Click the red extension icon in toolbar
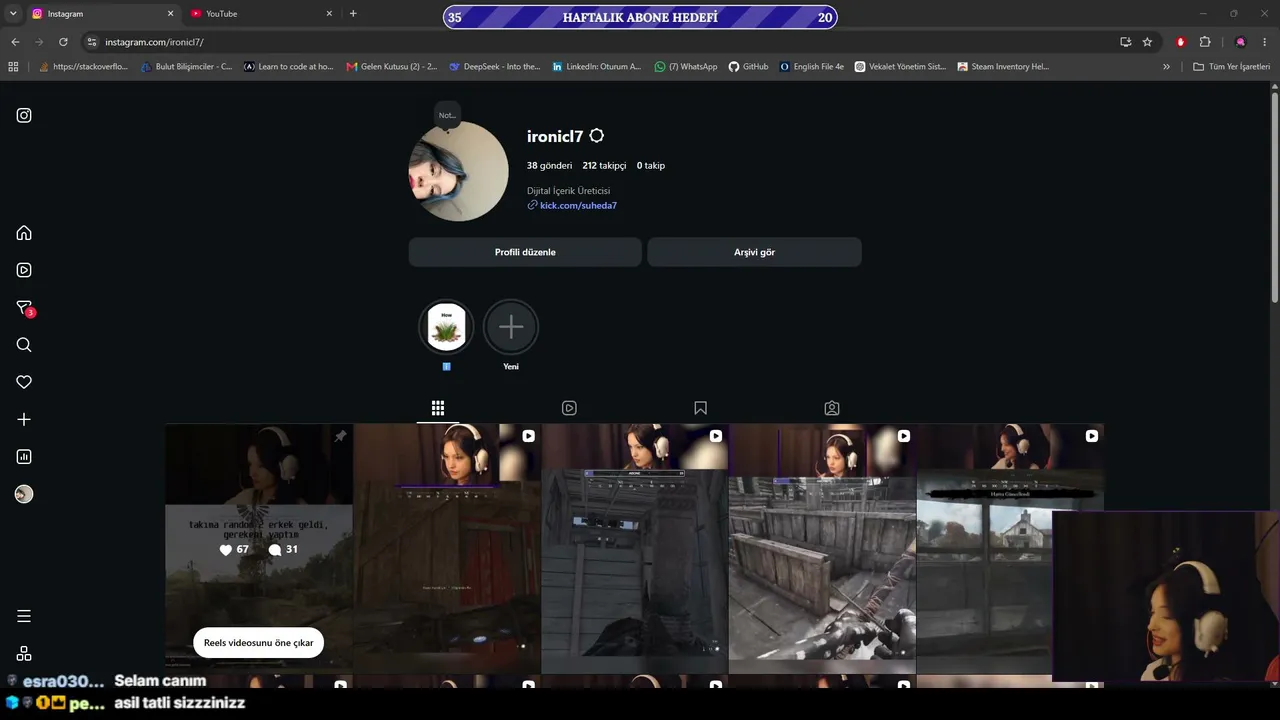Image resolution: width=1280 pixels, height=720 pixels. pos(1181,42)
